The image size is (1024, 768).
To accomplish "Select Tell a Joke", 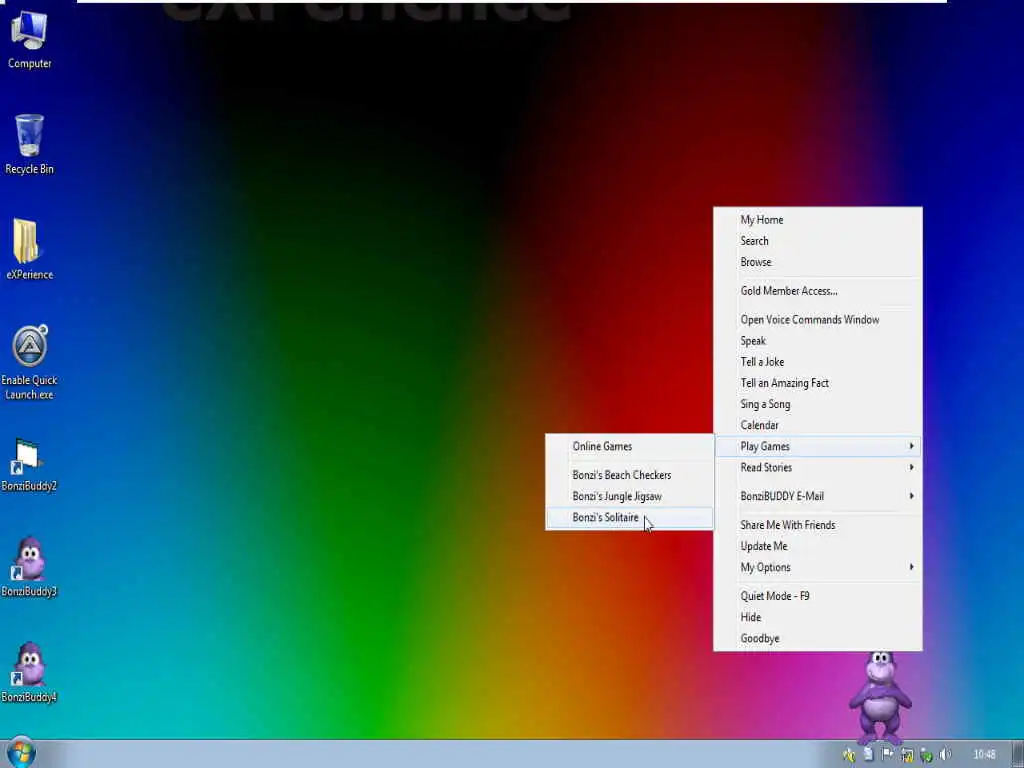I will (818, 362).
